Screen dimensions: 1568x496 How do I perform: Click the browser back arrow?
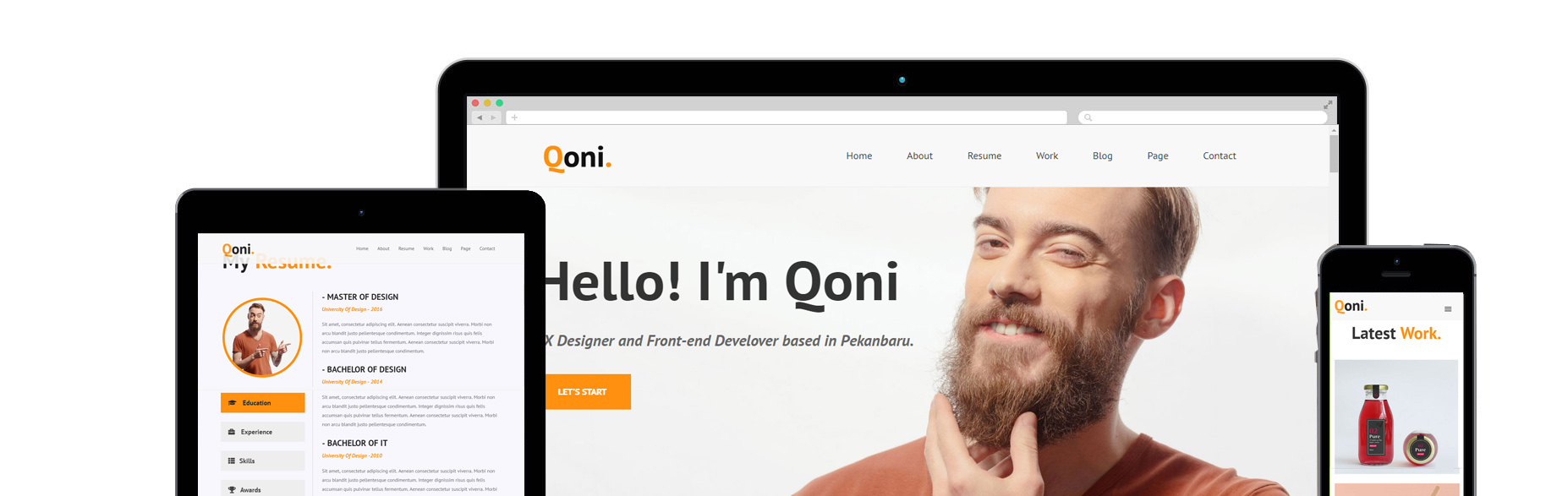click(480, 117)
